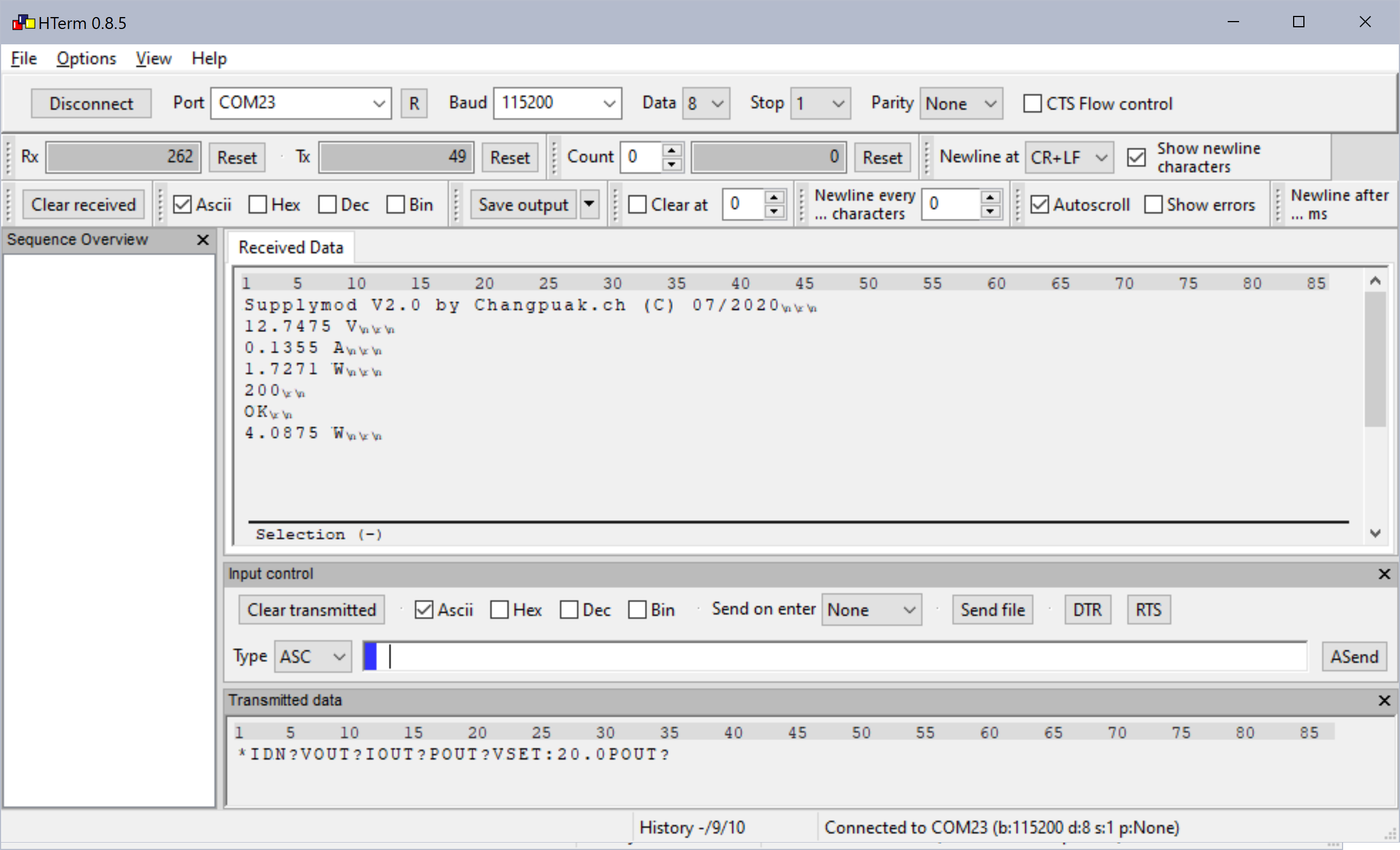Click R refresh ports button
1400x850 pixels.
coord(414,103)
